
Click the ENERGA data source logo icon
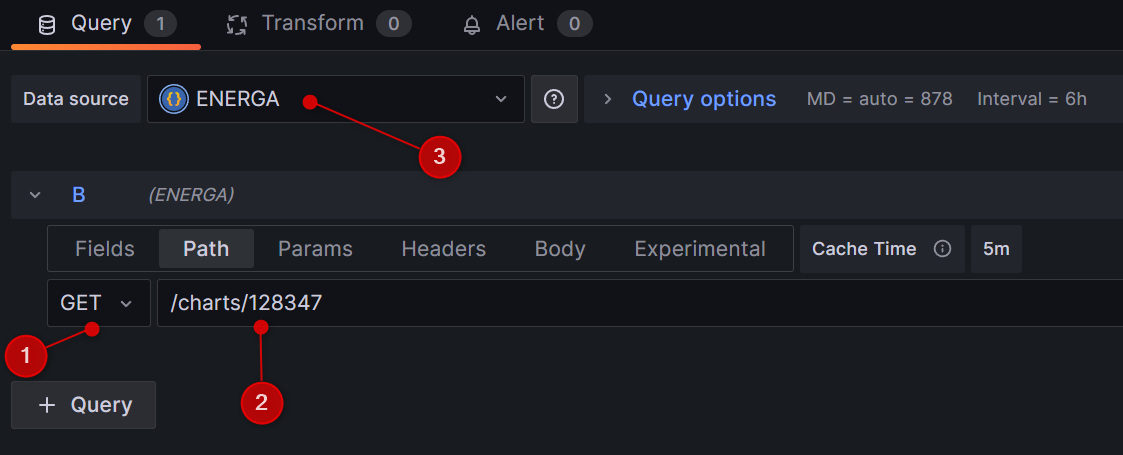pyautogui.click(x=174, y=99)
